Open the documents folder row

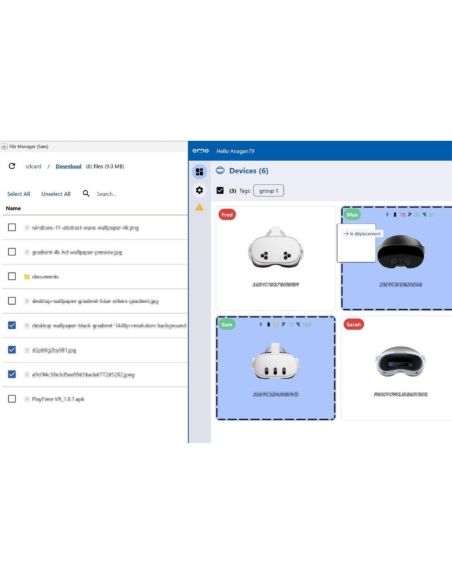pyautogui.click(x=95, y=276)
